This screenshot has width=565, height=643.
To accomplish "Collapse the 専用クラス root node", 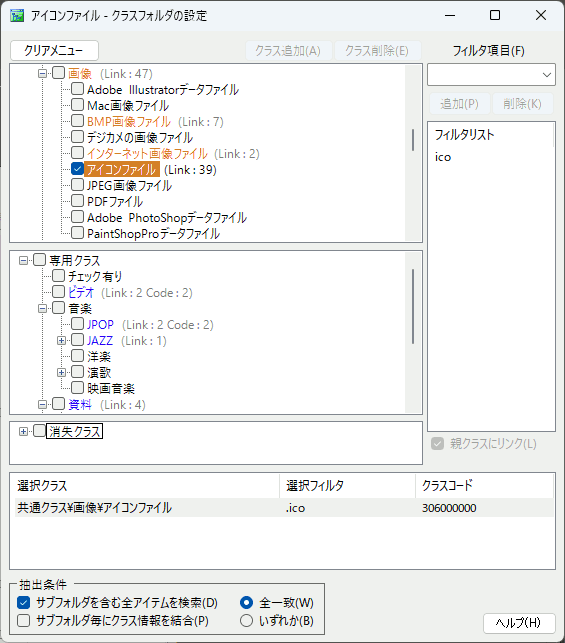I will (x=23, y=260).
